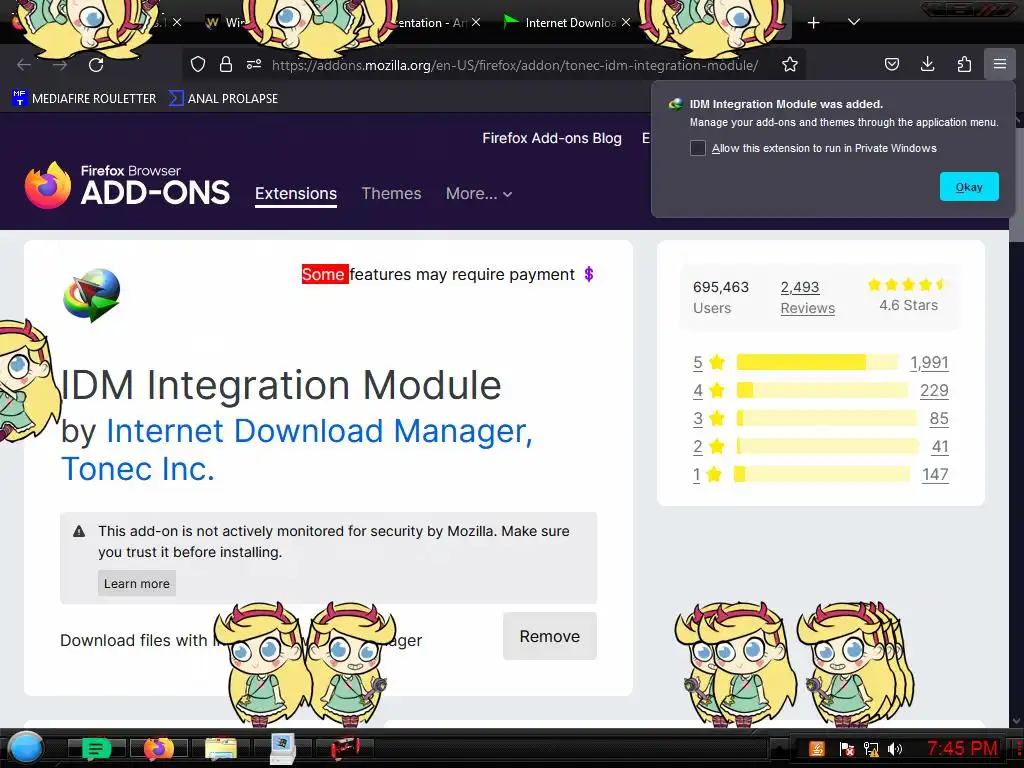List all open tabs with the chevron
The width and height of the screenshot is (1024, 768).
pyautogui.click(x=854, y=22)
